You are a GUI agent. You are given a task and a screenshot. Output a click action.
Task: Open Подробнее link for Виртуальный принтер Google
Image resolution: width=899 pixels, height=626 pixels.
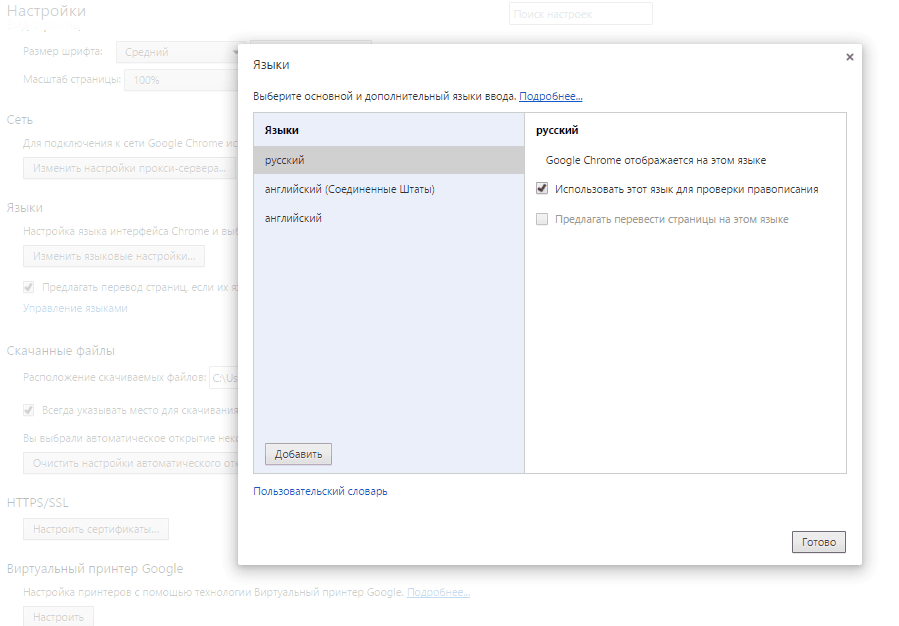point(439,592)
